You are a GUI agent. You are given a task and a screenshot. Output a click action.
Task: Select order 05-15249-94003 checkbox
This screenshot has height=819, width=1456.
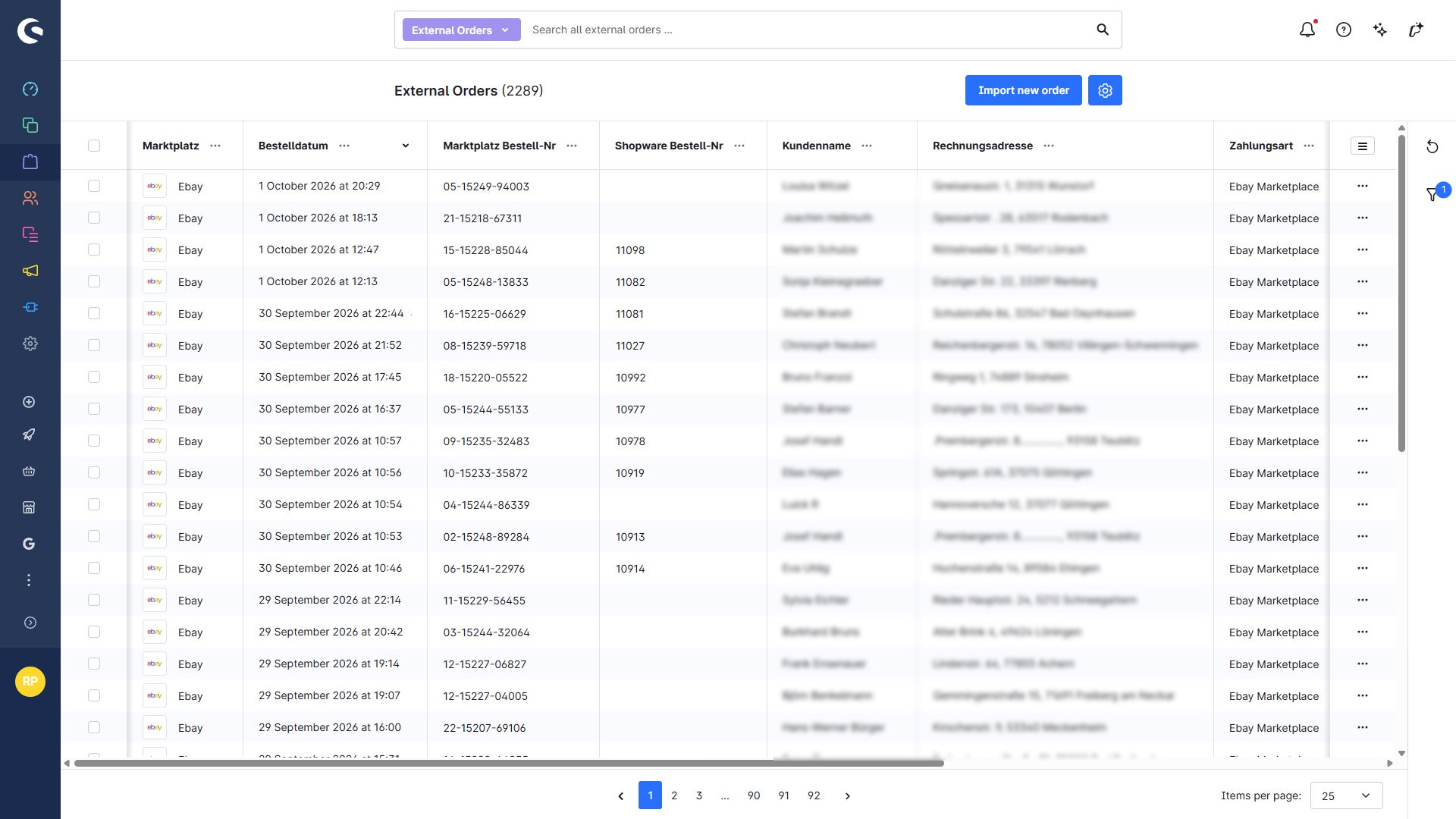[x=94, y=186]
